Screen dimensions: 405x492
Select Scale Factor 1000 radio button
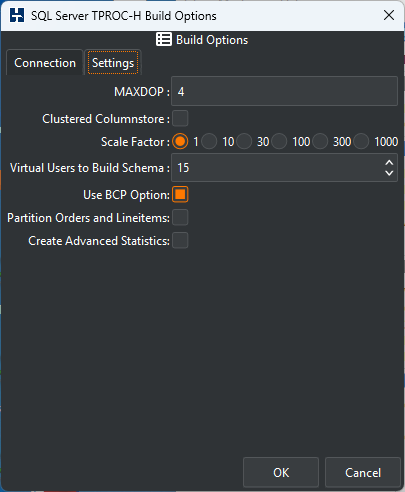(x=361, y=142)
